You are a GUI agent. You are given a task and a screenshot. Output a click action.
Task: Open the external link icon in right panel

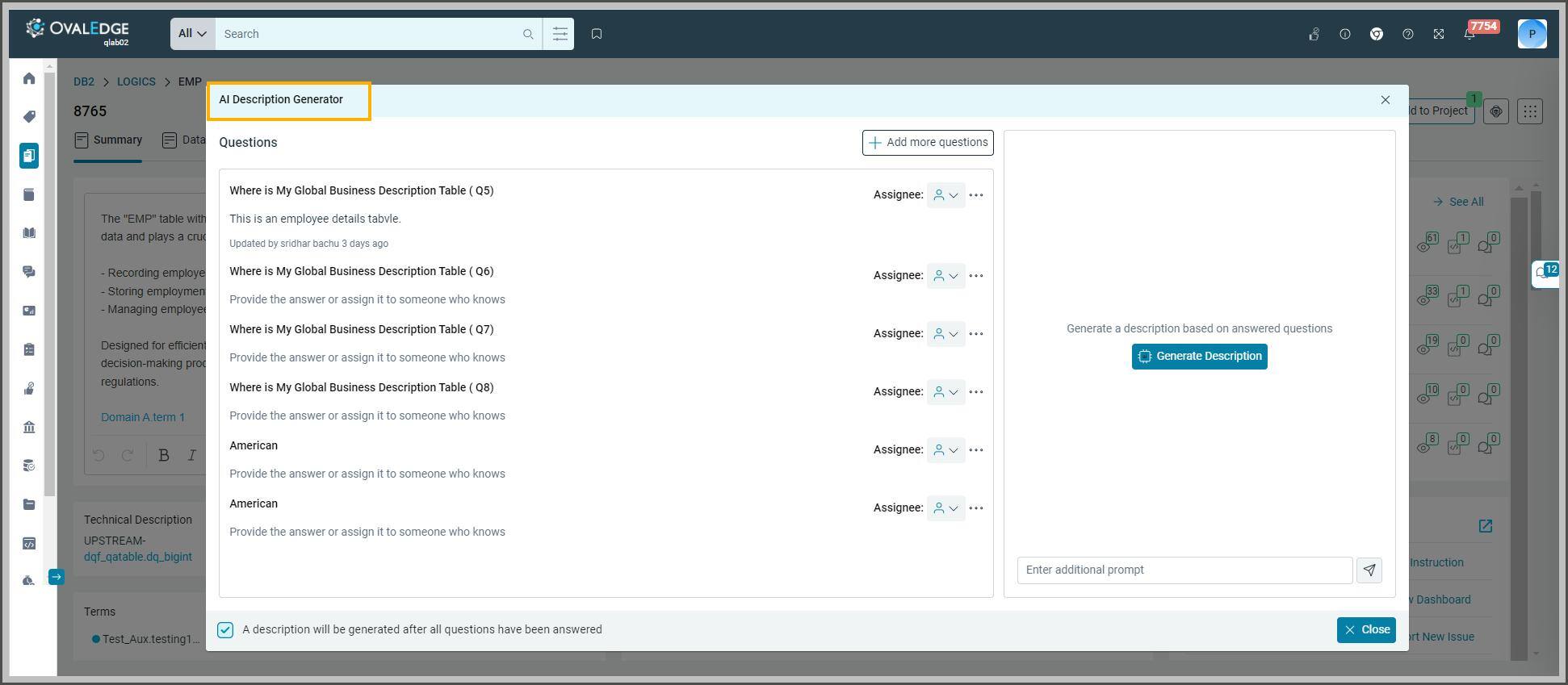coord(1486,526)
